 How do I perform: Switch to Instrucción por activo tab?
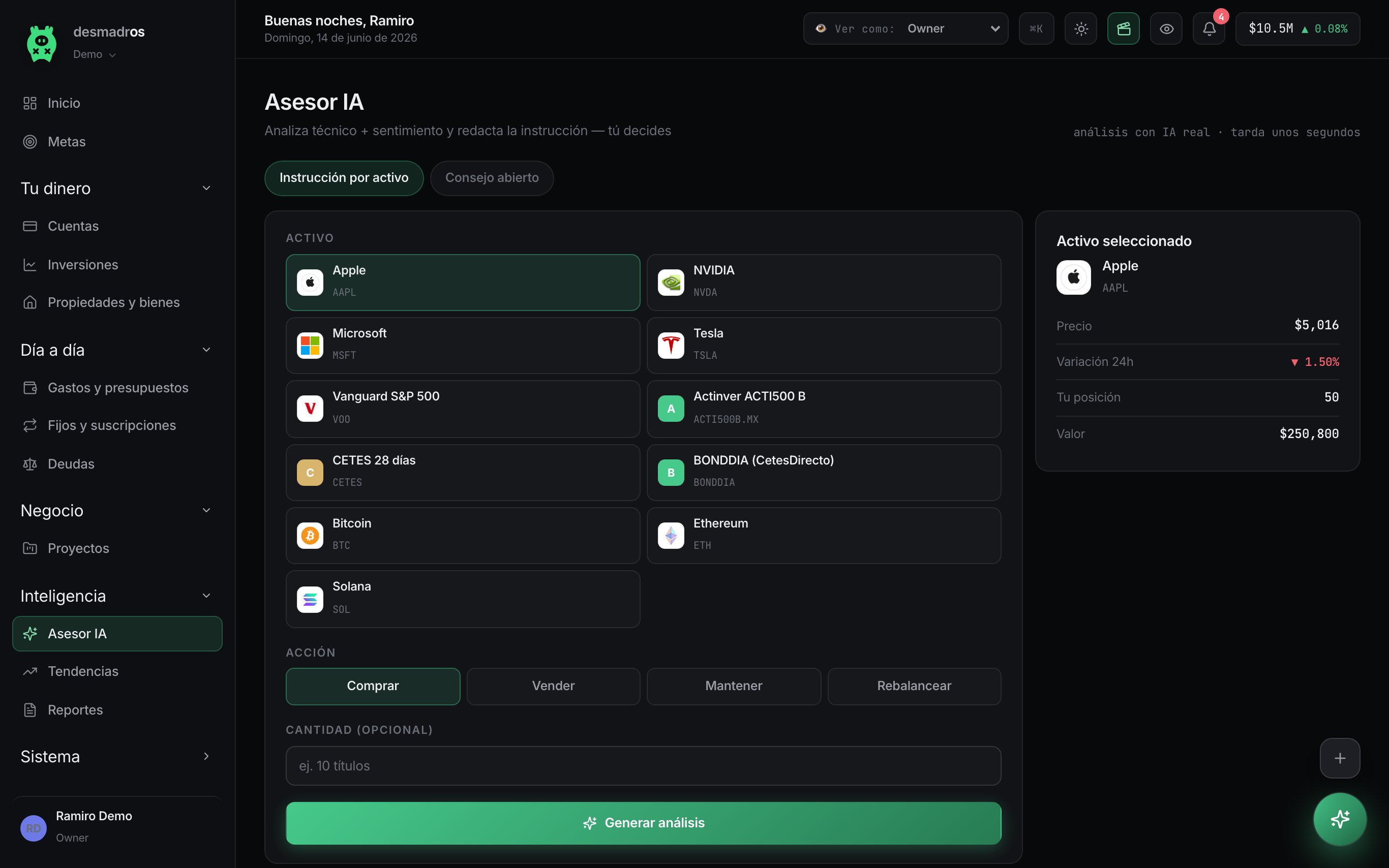click(x=344, y=178)
